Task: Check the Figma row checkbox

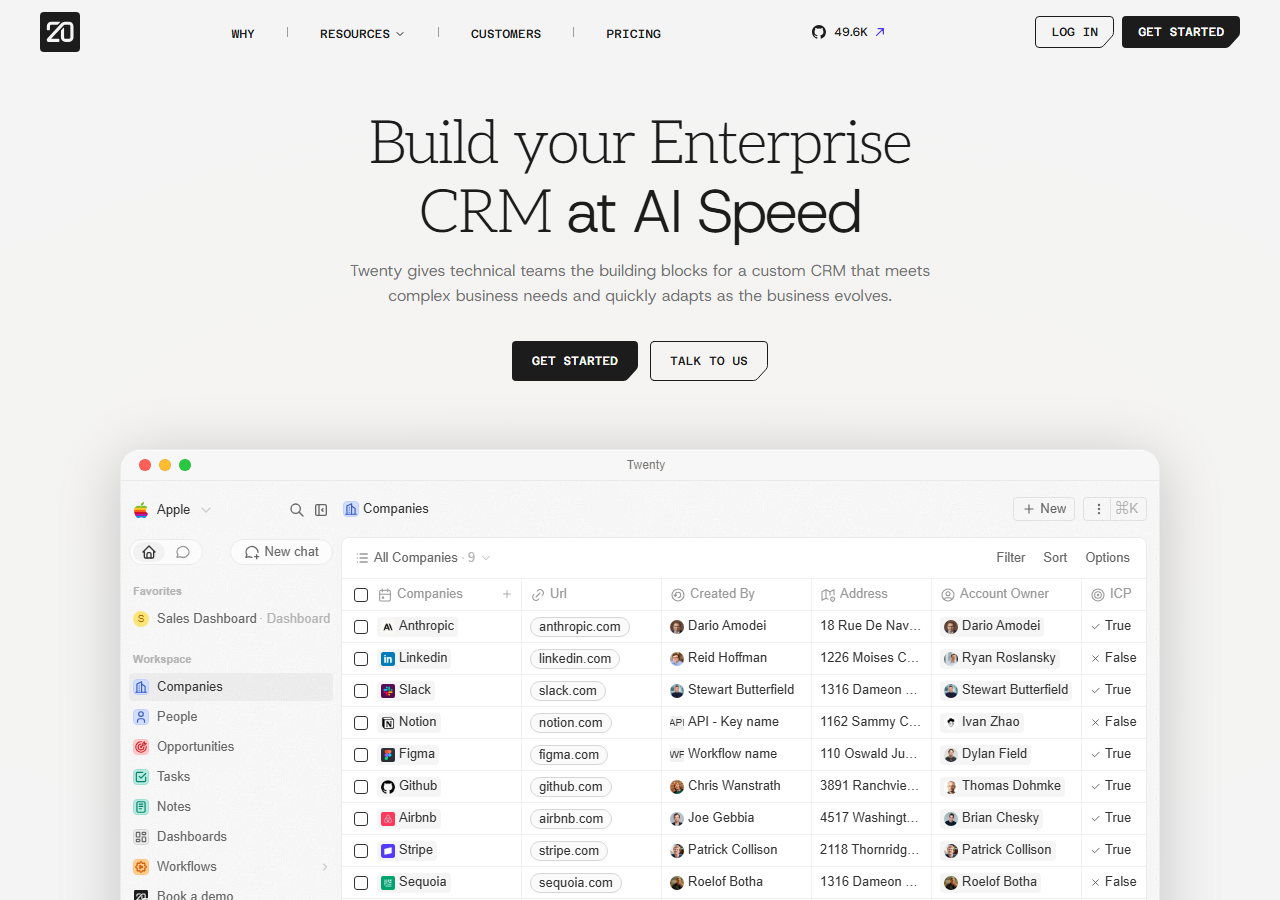Action: [x=361, y=755]
